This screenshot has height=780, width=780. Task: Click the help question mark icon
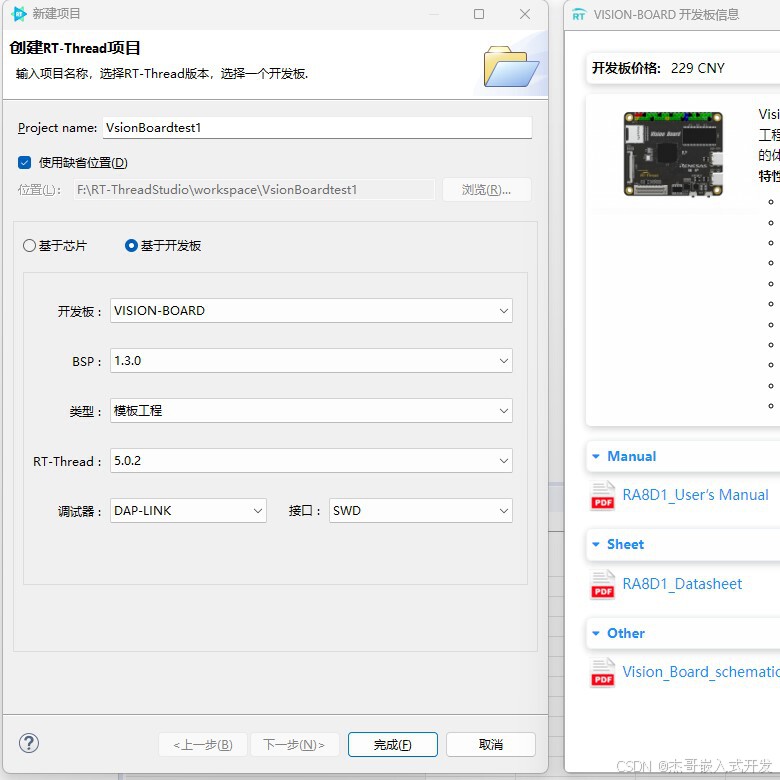(x=29, y=743)
